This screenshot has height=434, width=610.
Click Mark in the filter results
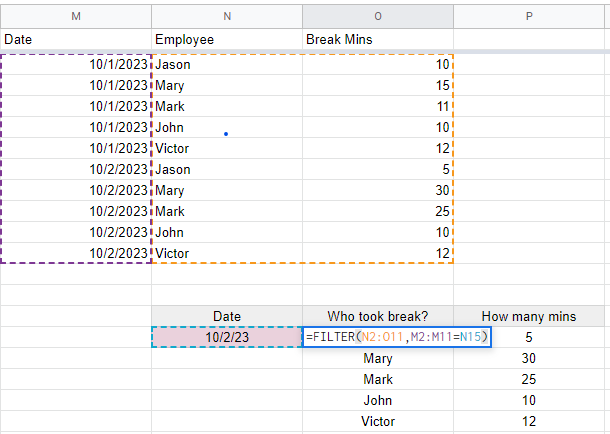[x=378, y=379]
